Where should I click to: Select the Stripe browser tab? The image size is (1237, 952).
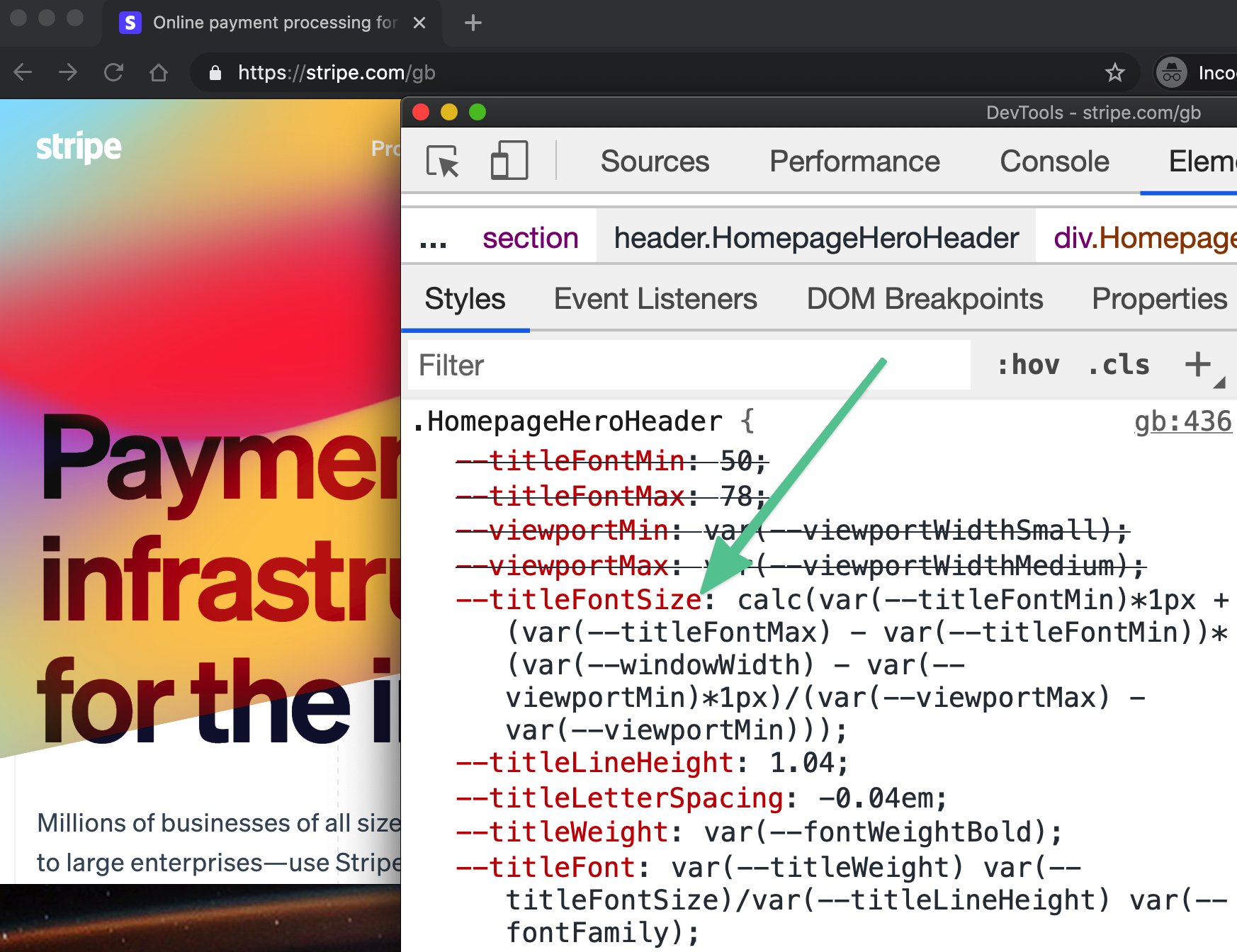[x=273, y=23]
